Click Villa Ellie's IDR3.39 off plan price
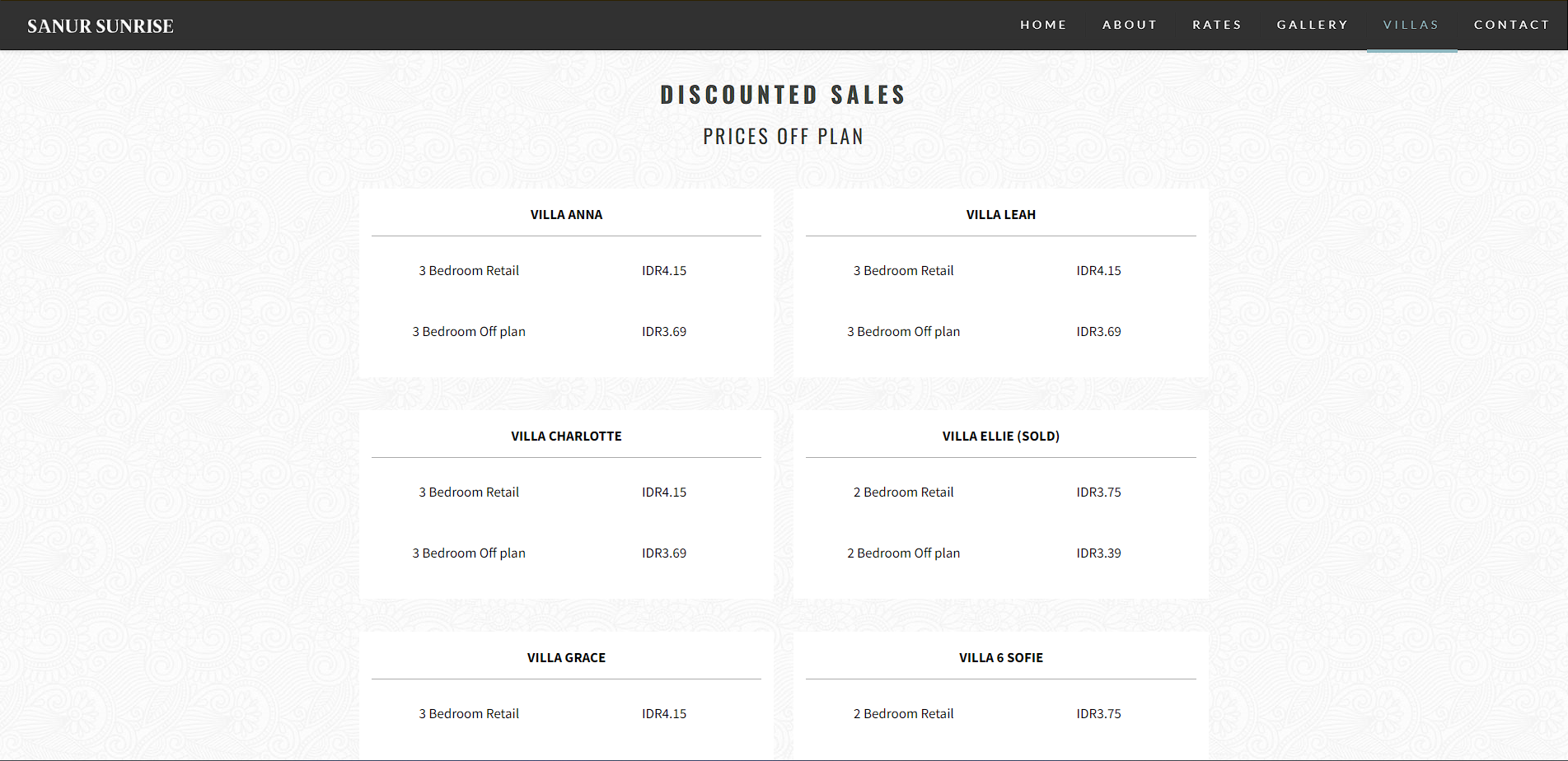This screenshot has height=761, width=1568. click(x=1098, y=553)
